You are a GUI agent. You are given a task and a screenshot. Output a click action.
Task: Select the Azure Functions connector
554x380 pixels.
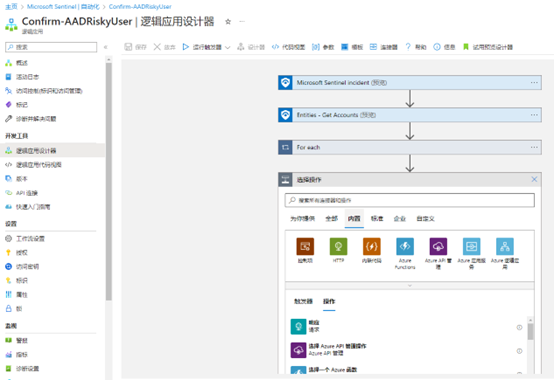(405, 247)
